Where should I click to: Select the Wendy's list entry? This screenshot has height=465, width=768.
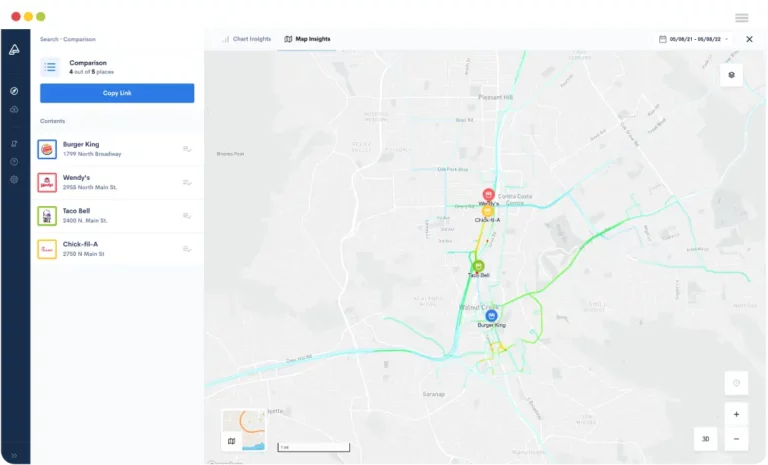tap(117, 182)
